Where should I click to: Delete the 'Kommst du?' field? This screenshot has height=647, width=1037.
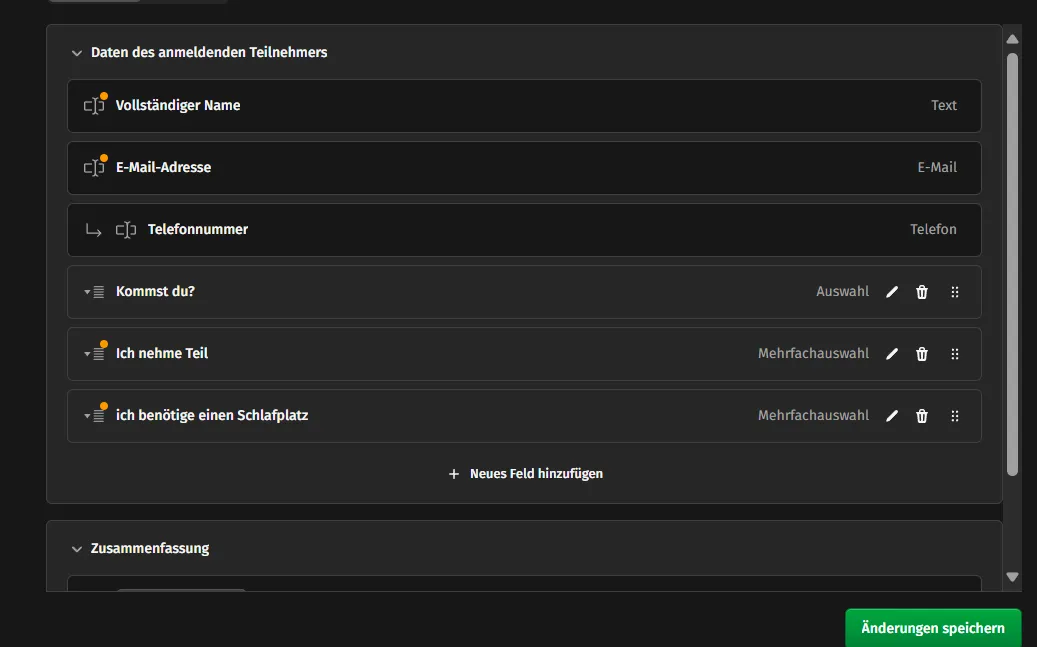[x=922, y=292]
